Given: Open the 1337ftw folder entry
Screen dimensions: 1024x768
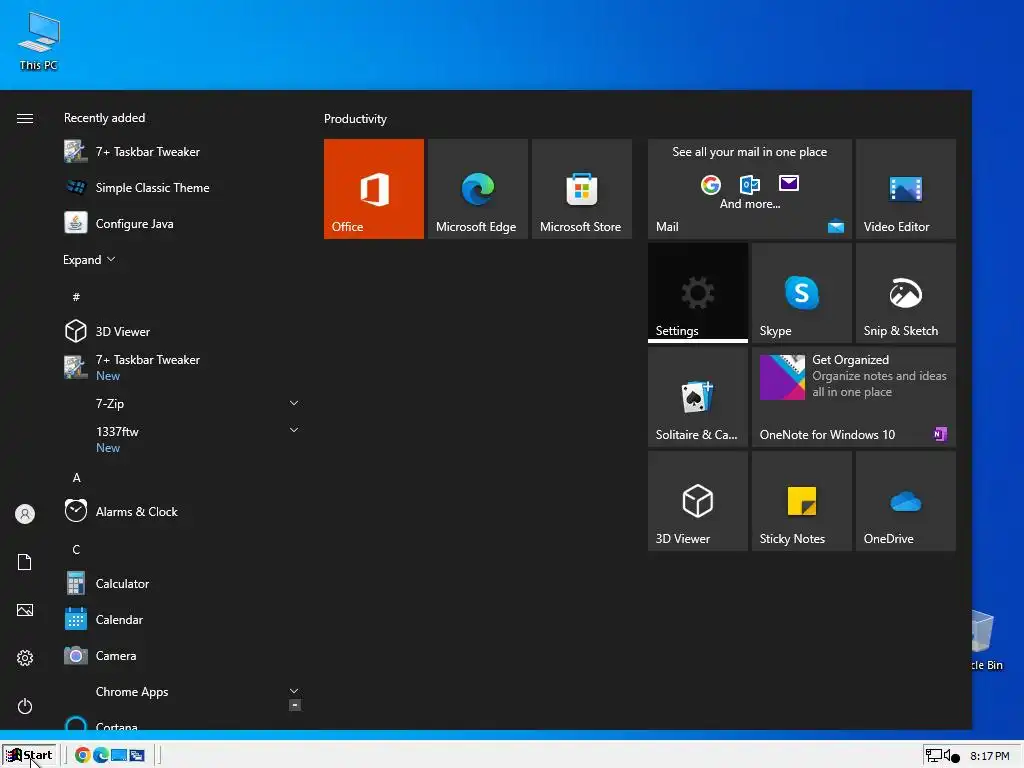Looking at the screenshot, I should [x=182, y=439].
